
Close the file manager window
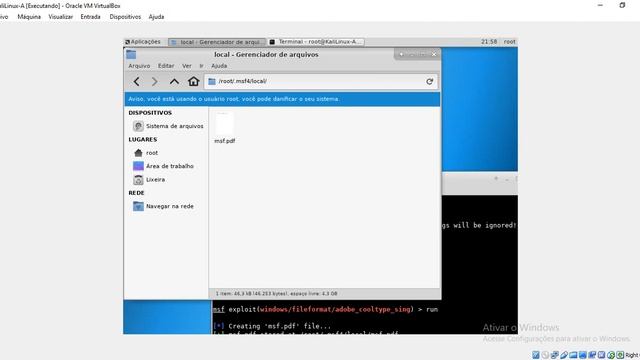point(434,54)
